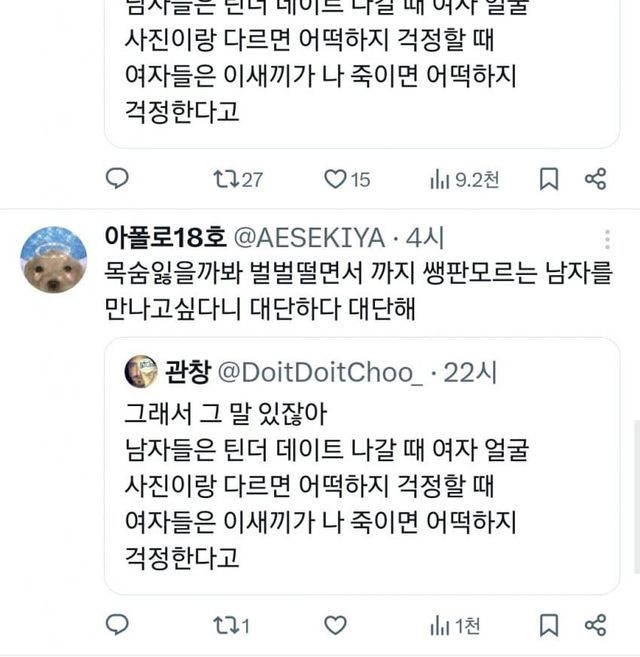Bookmark the top tweet
Screen dimensions: 640x657
tap(548, 179)
